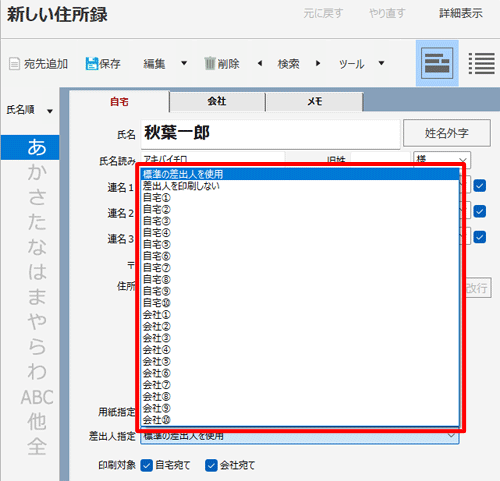
Task: Choose 会社④ in the sender list
Action: point(300,350)
